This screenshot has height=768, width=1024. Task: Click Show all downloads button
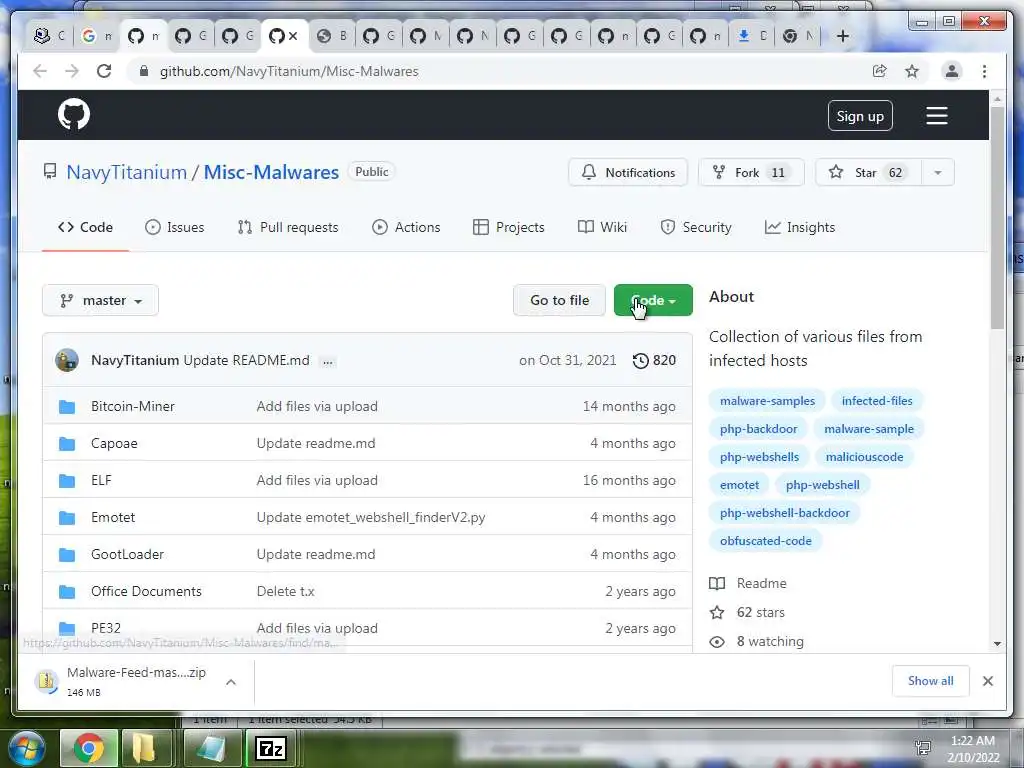(x=931, y=681)
